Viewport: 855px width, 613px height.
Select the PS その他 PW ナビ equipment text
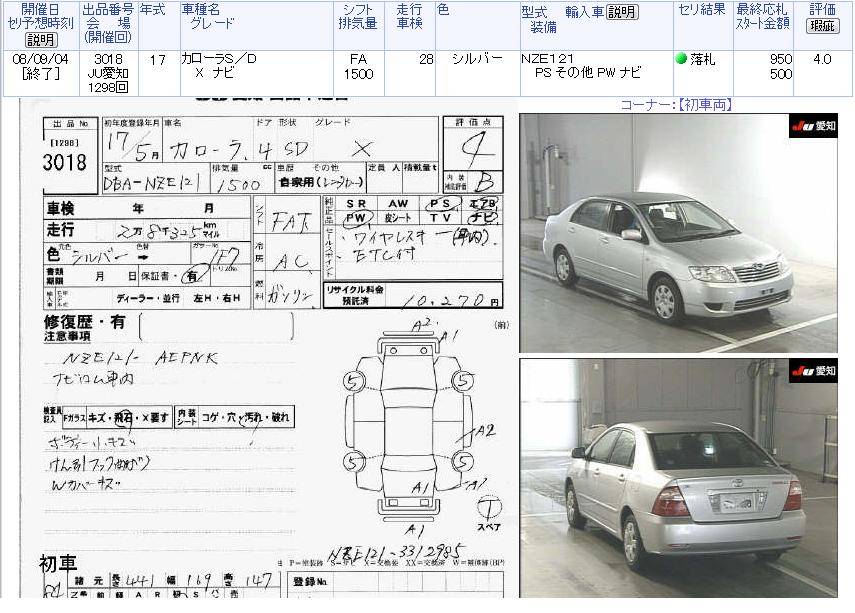pyautogui.click(x=588, y=73)
